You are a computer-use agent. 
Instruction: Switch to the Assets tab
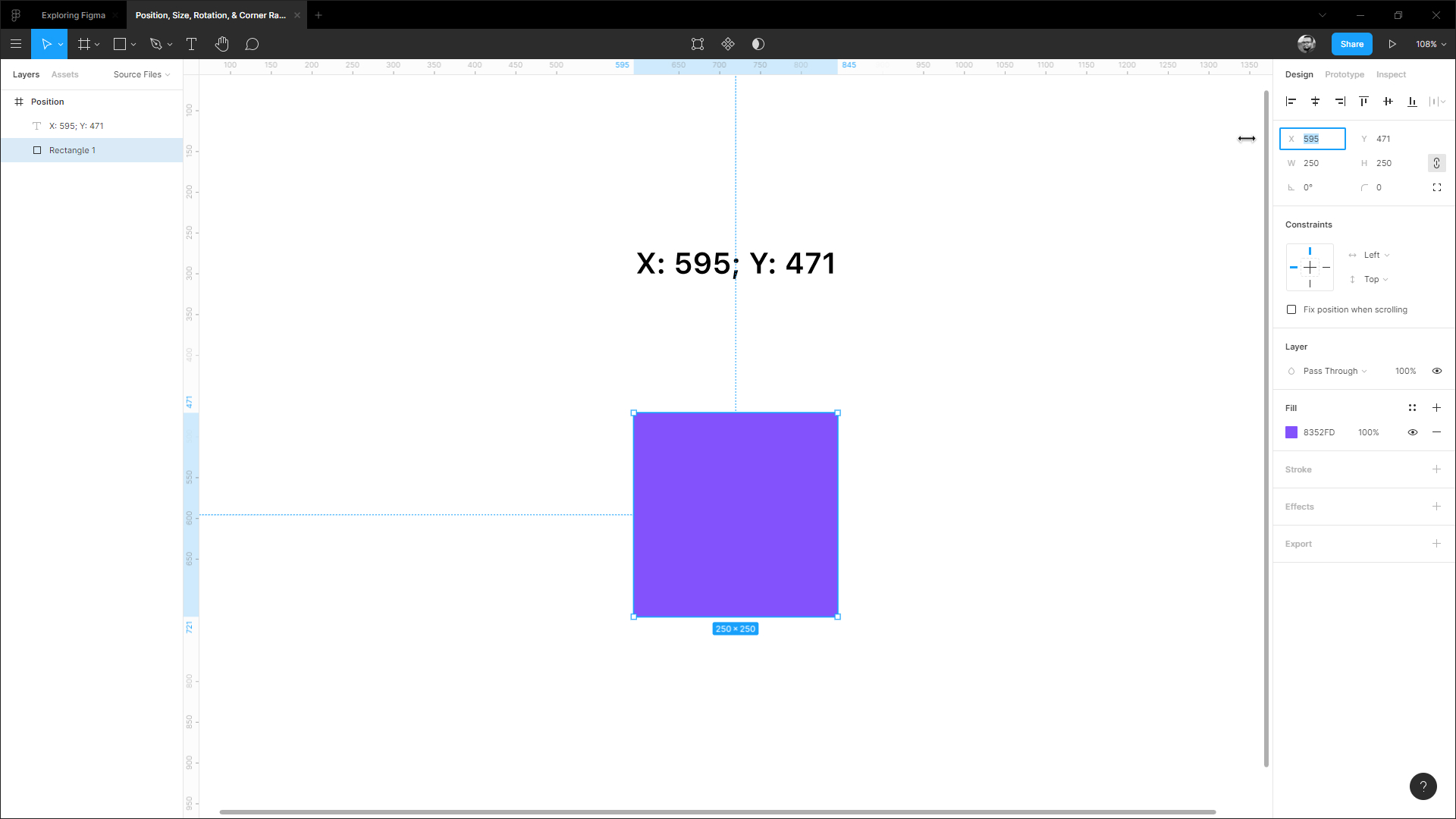pyautogui.click(x=64, y=74)
